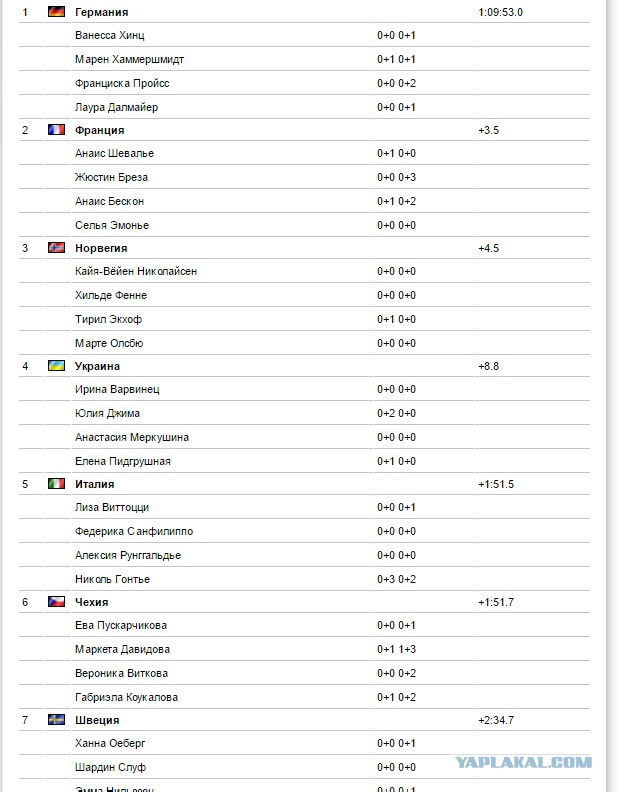This screenshot has height=792, width=618.
Task: Select team name Германия
Action: (x=101, y=12)
